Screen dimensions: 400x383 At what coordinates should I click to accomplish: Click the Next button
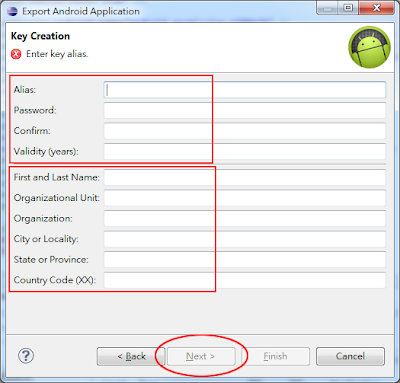201,356
